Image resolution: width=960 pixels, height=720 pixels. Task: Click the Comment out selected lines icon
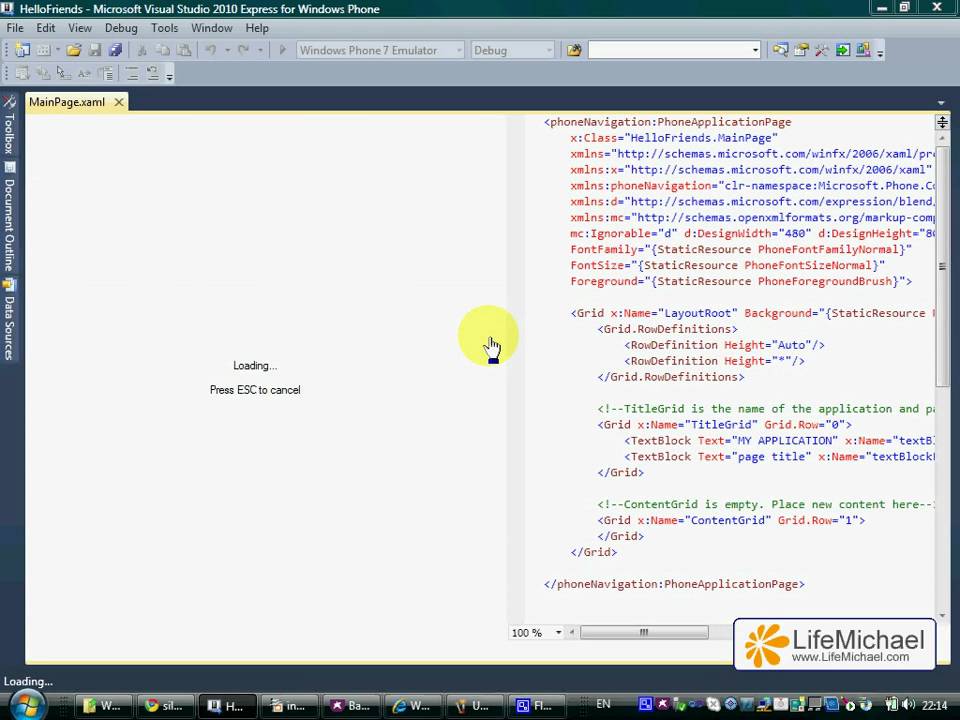[132, 73]
